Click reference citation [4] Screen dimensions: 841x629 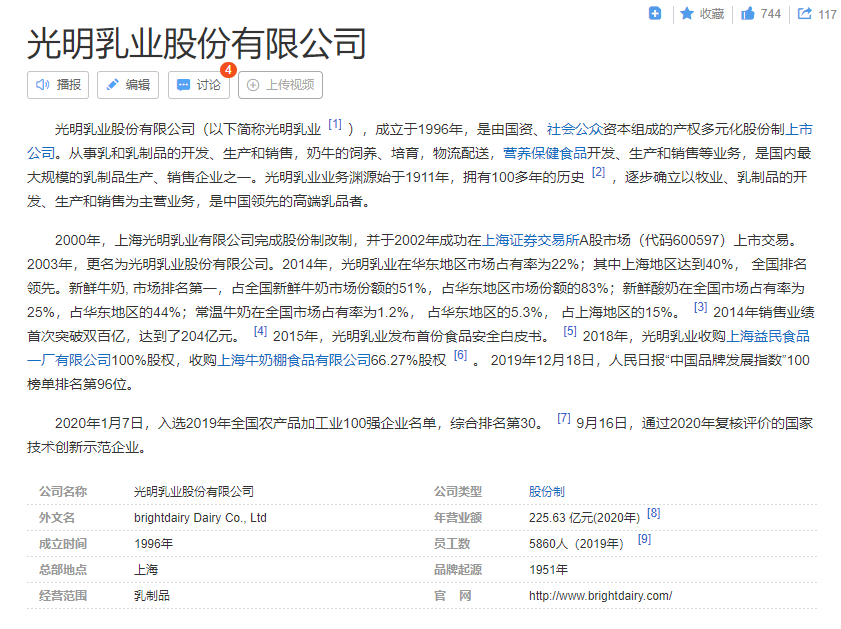tap(260, 331)
